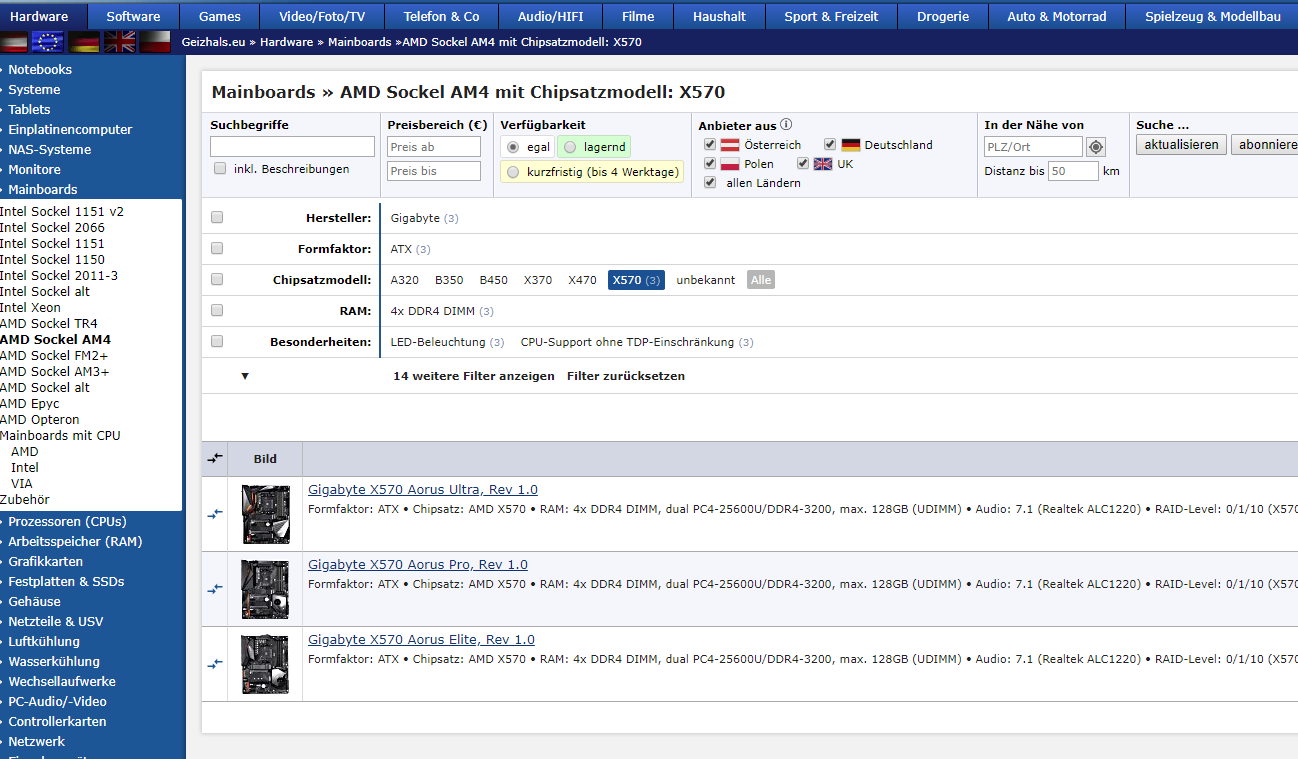Enable the inkl. Beschreibungen checkbox
The width and height of the screenshot is (1298, 759).
pos(220,168)
